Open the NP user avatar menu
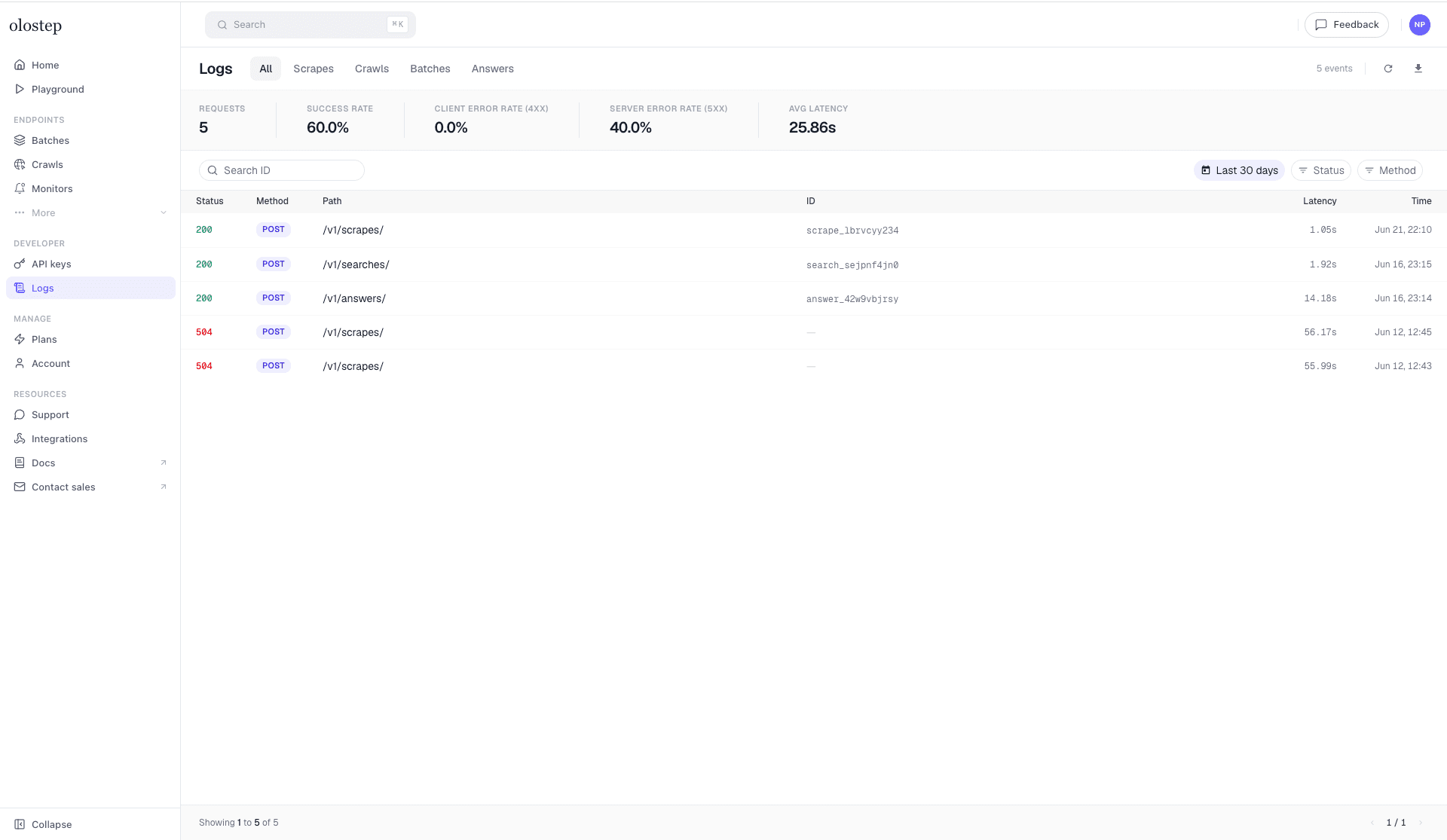The height and width of the screenshot is (840, 1447). 1420,25
